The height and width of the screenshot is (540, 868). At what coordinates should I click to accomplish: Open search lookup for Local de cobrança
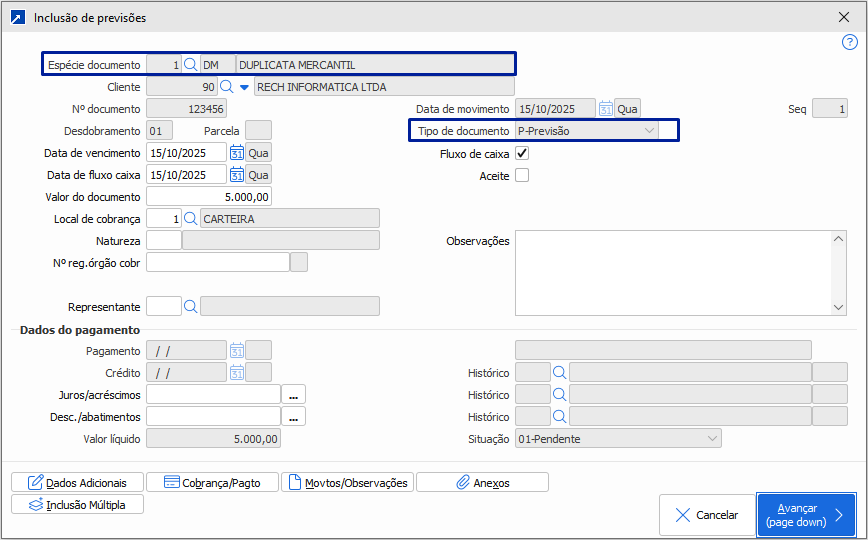(x=190, y=218)
